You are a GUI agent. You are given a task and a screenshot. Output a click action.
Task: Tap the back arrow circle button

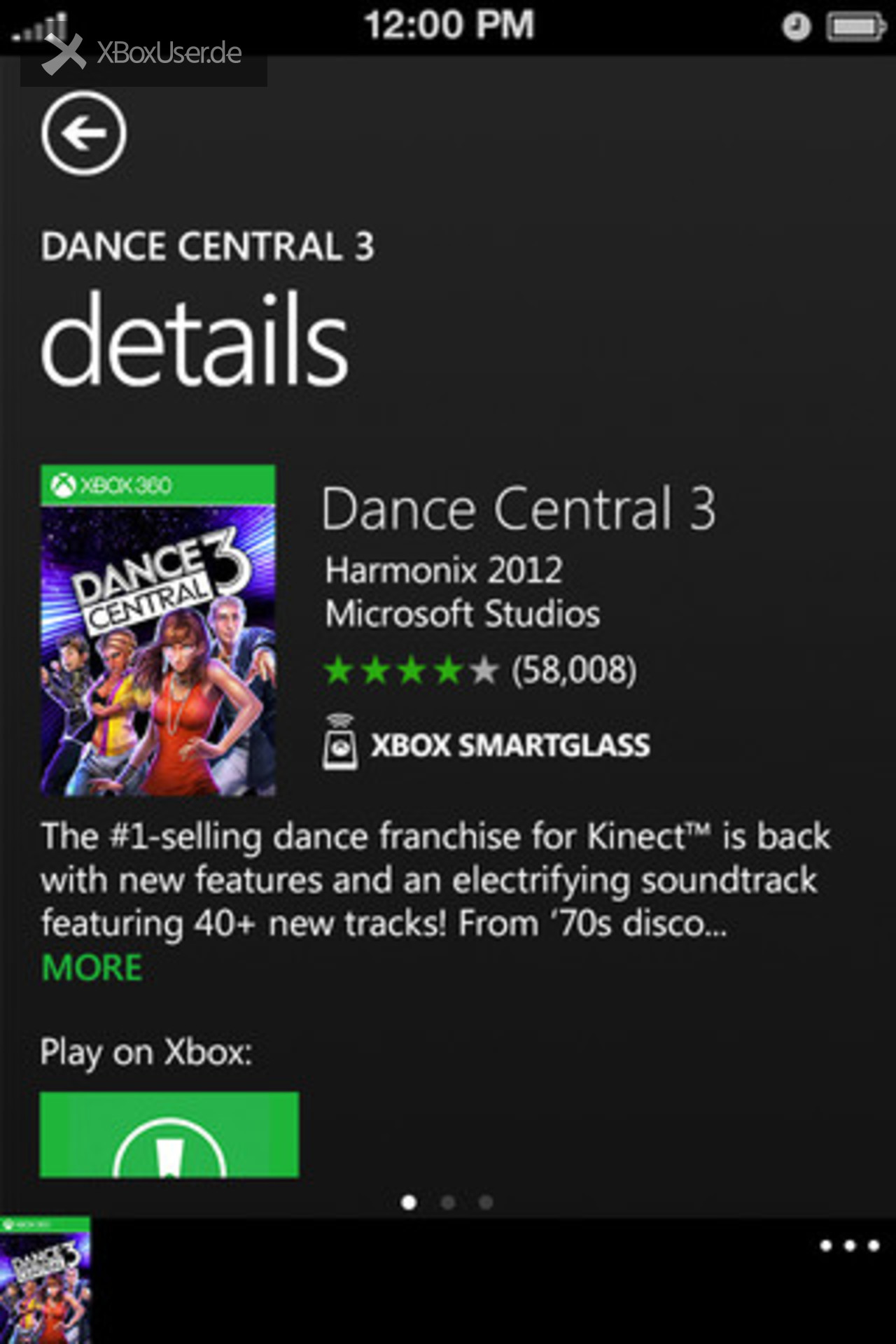click(84, 133)
